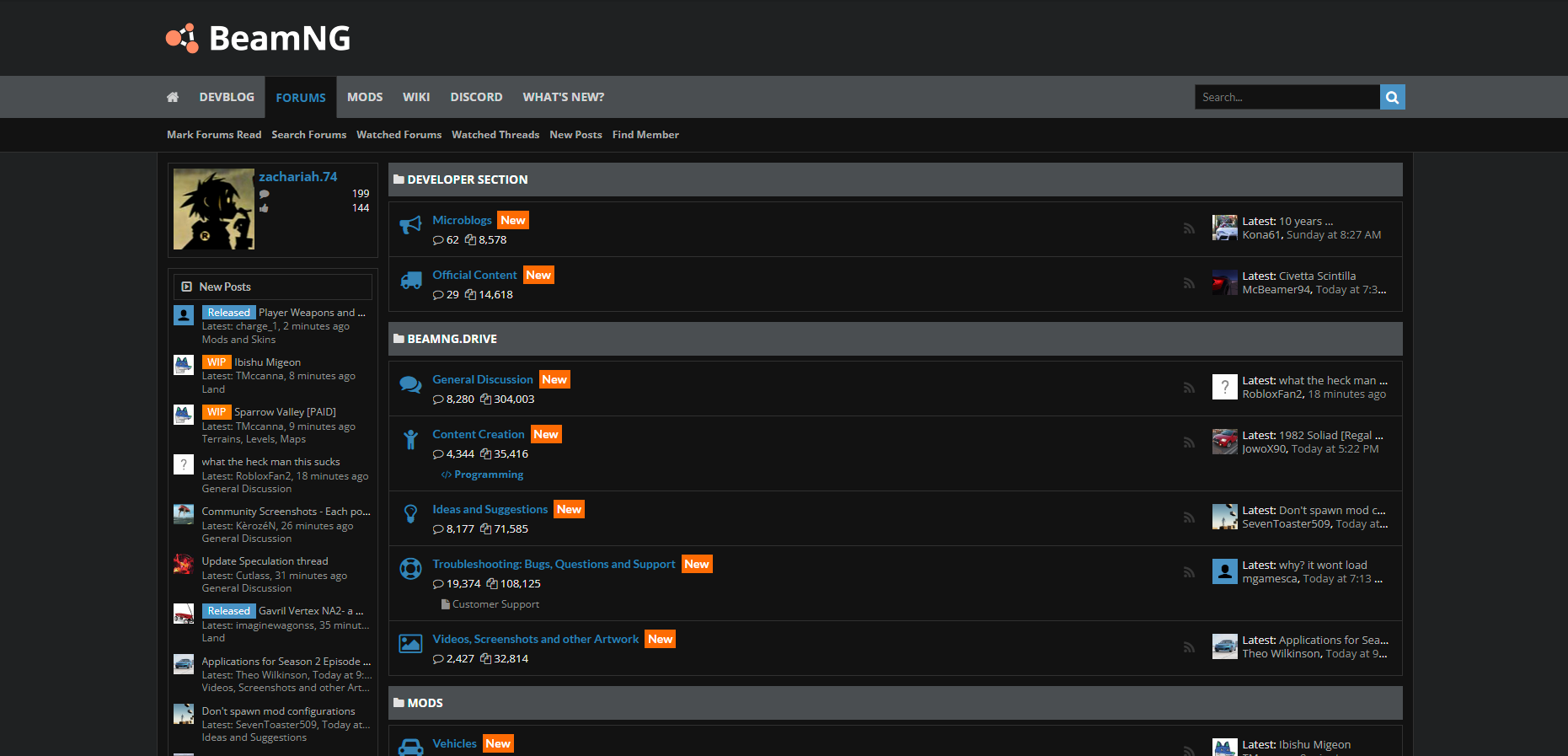Open the Official Content forum link
1568x756 pixels.
click(474, 275)
